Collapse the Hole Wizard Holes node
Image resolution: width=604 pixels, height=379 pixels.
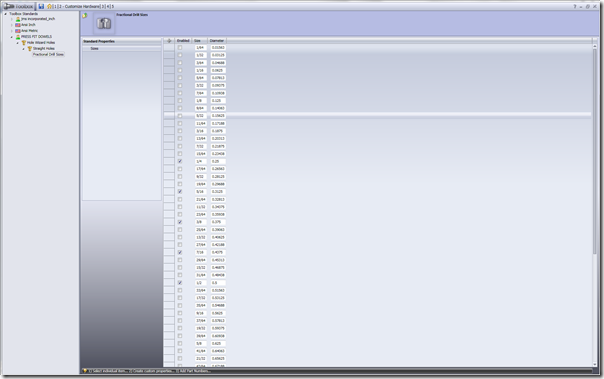pyautogui.click(x=18, y=43)
